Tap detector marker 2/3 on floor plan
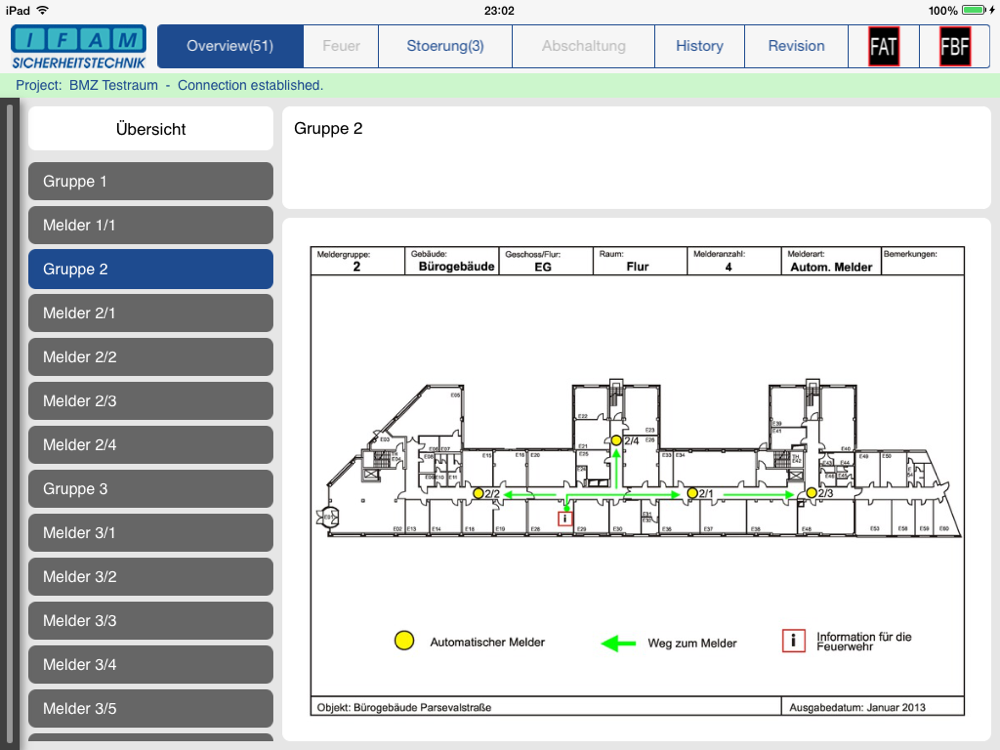 (811, 494)
